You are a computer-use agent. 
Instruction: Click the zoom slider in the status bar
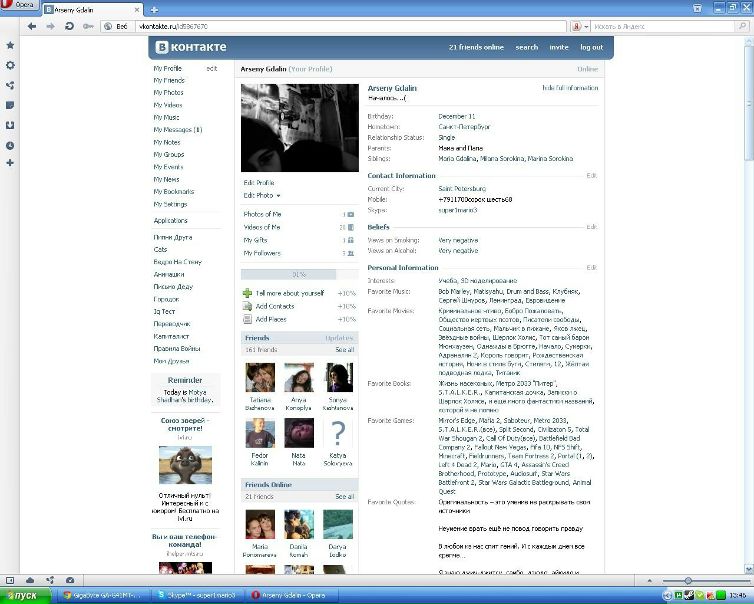(x=688, y=581)
